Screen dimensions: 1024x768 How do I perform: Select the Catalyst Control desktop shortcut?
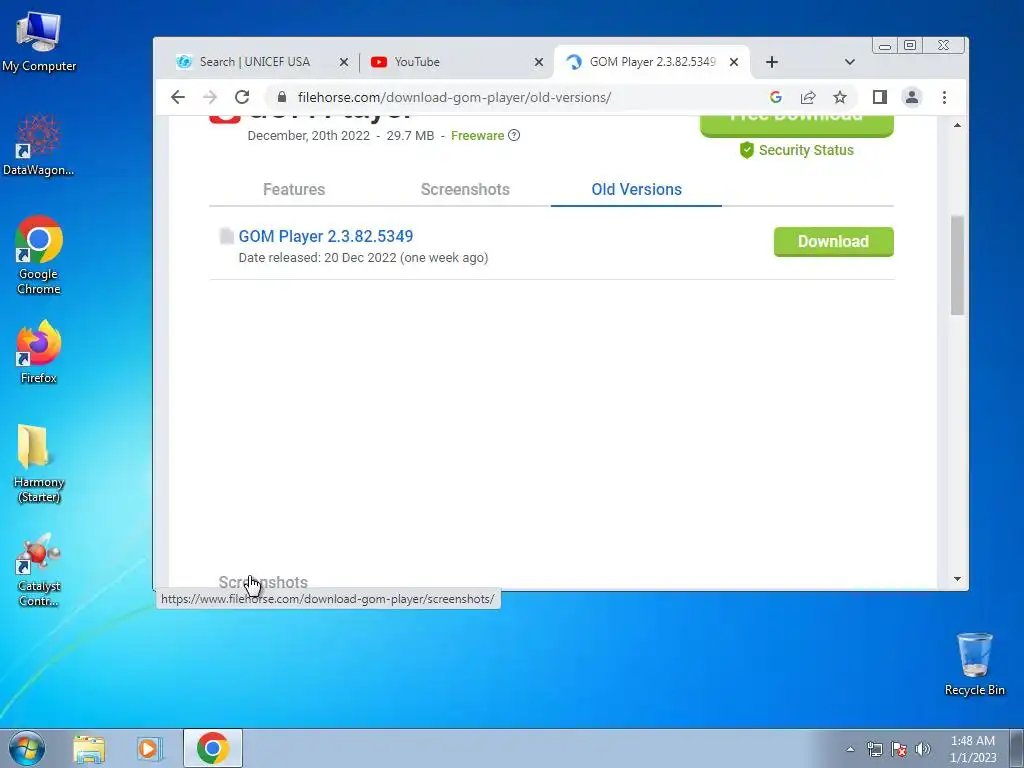point(39,569)
